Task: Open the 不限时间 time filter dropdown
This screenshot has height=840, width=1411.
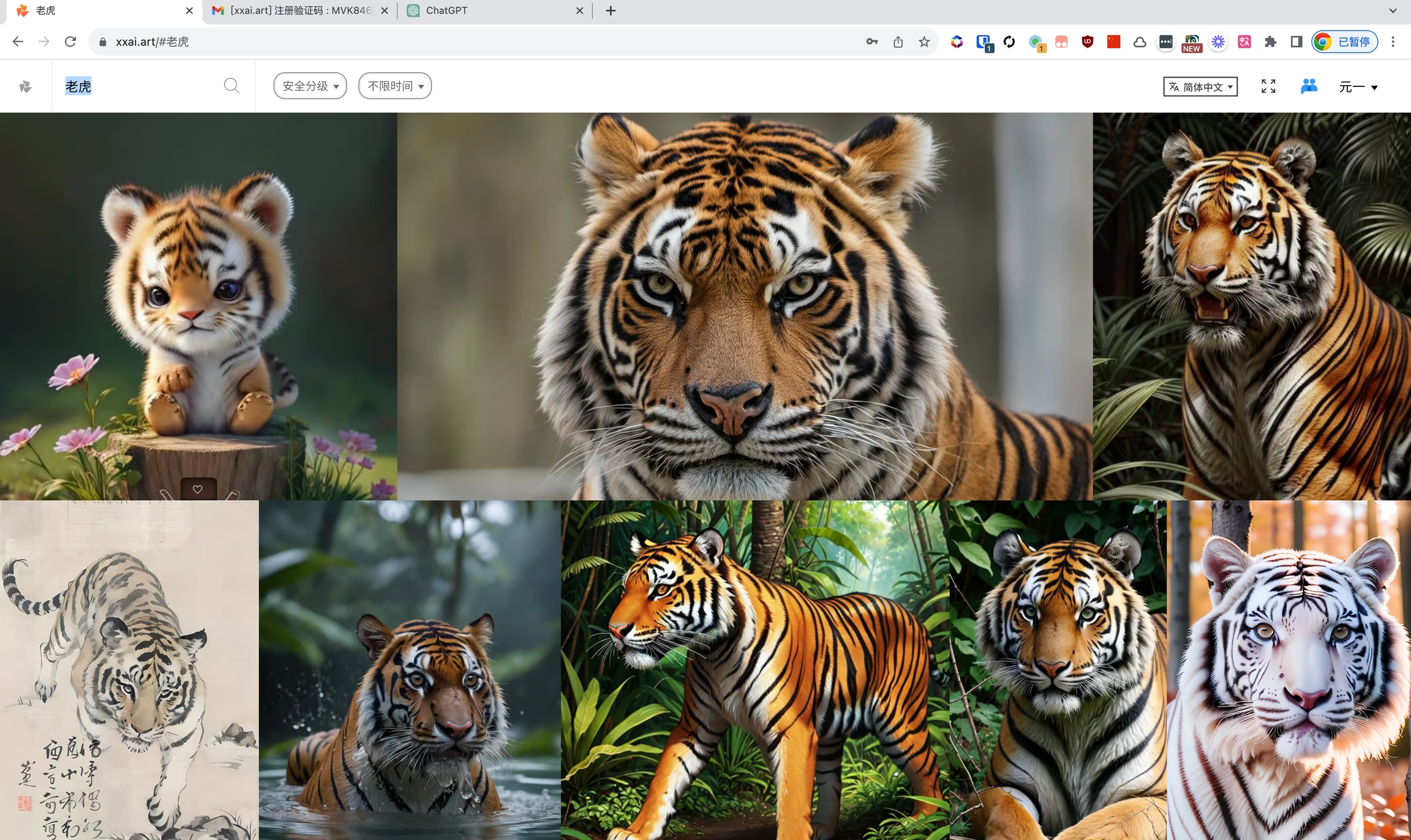Action: pos(395,86)
